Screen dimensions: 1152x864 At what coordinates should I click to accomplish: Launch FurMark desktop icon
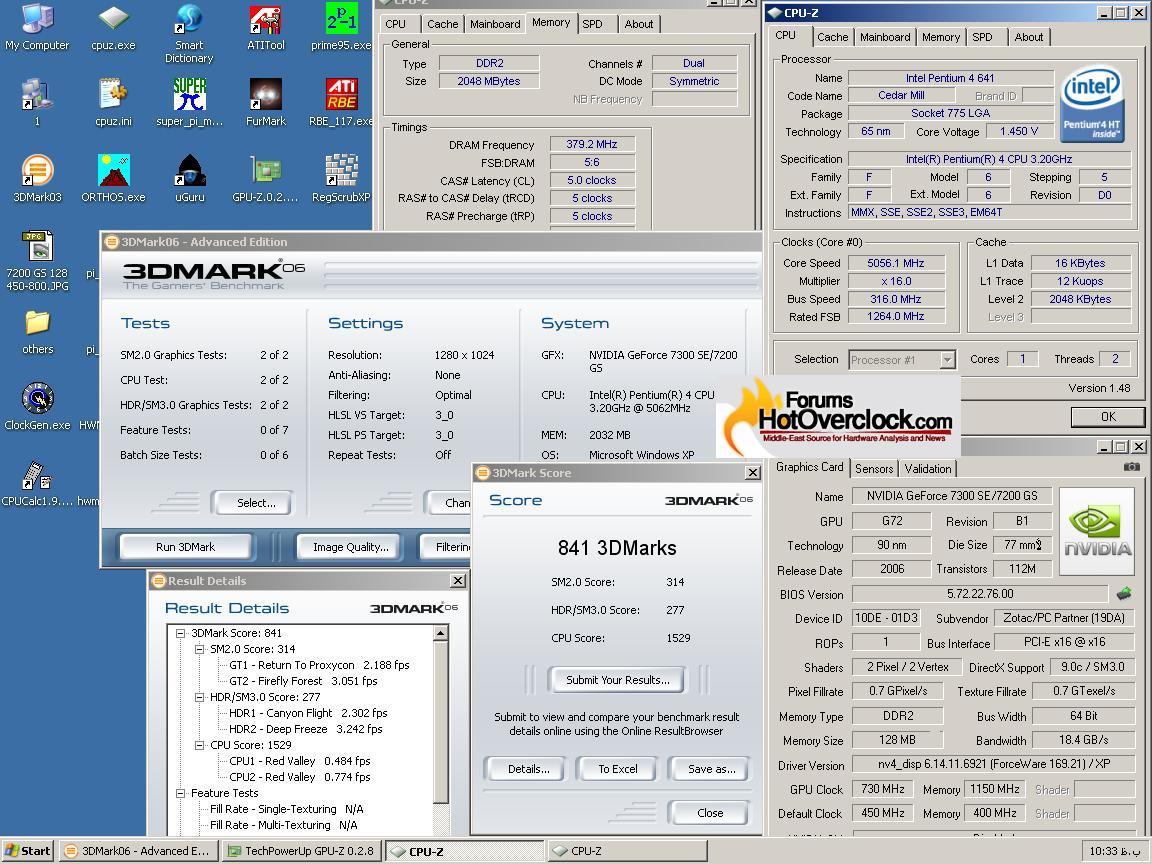[x=265, y=103]
